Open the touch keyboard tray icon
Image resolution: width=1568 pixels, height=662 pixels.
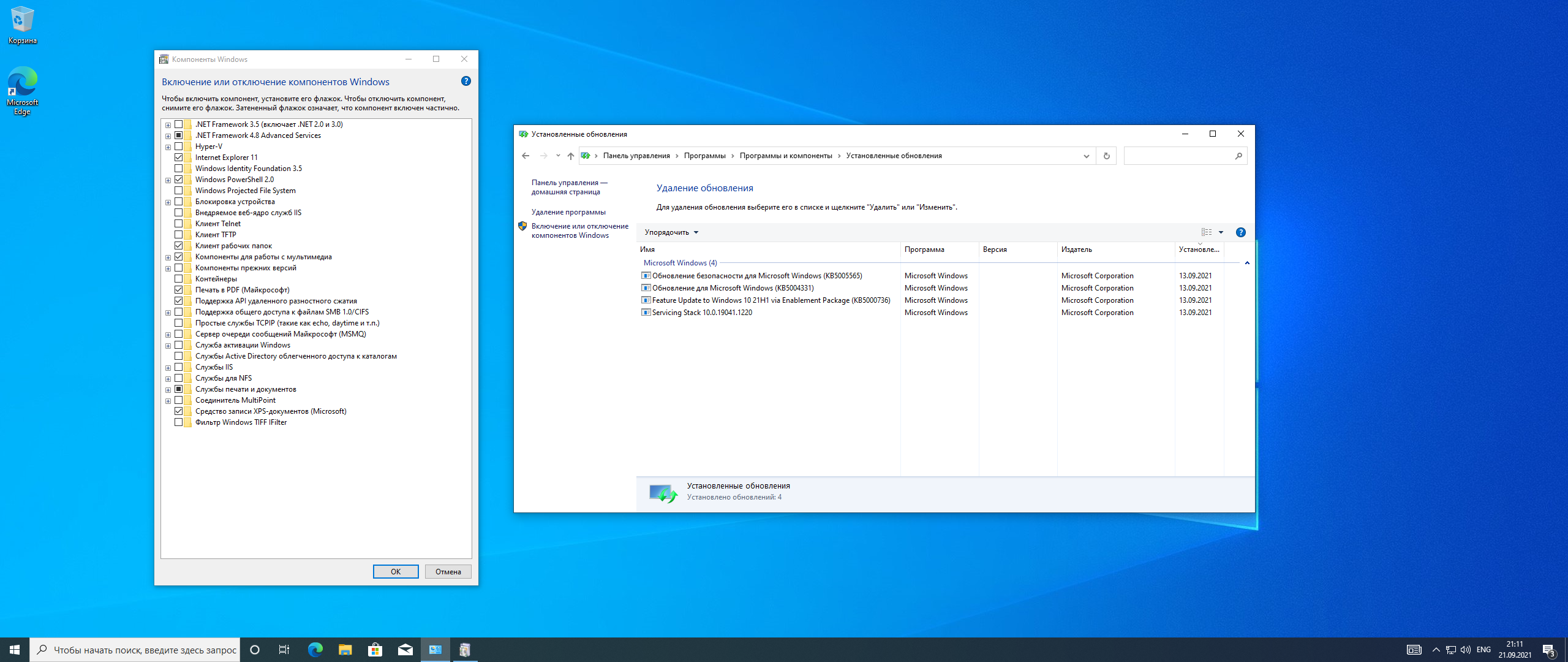click(x=1414, y=650)
